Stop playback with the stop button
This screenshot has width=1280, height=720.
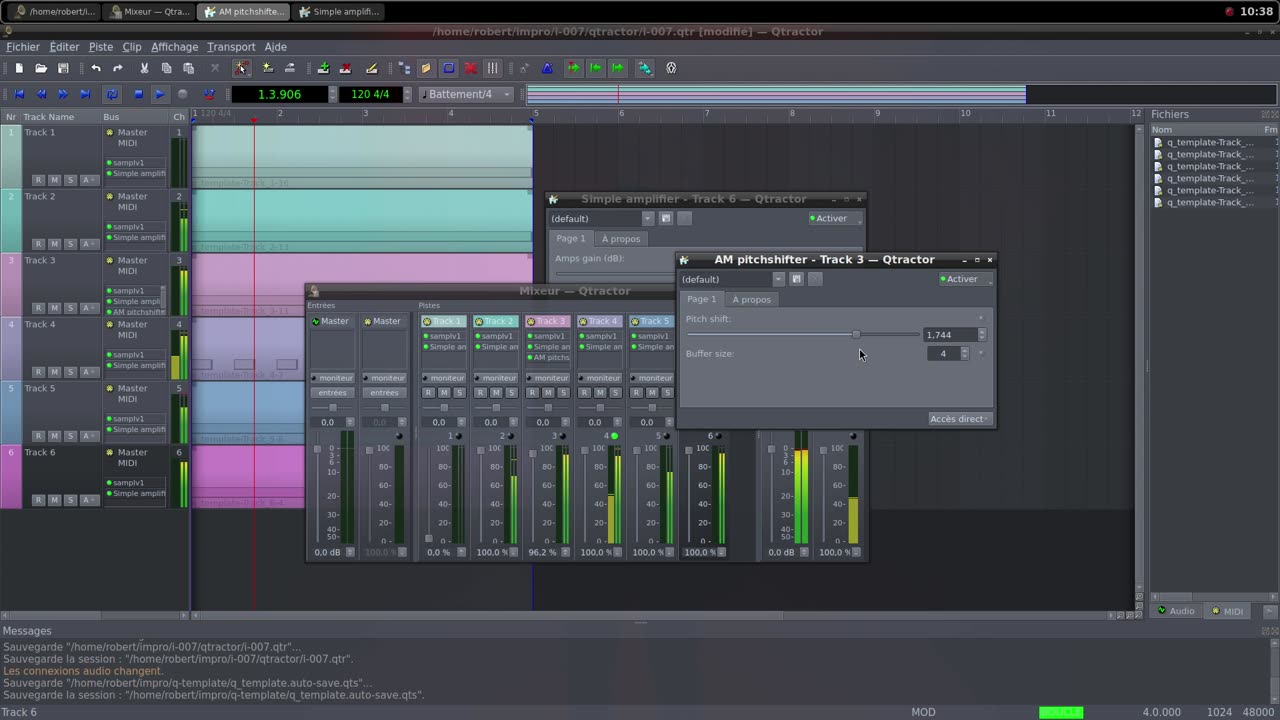[x=138, y=94]
